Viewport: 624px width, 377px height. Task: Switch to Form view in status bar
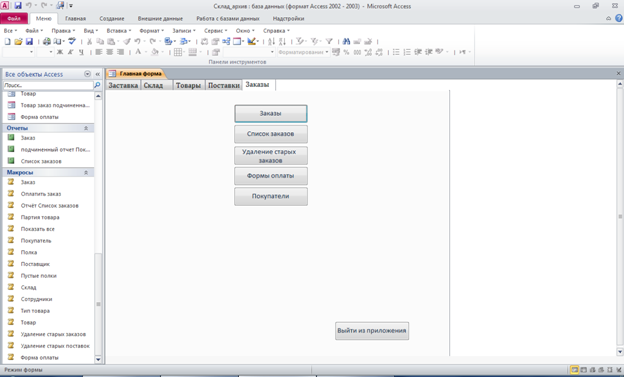pos(574,370)
